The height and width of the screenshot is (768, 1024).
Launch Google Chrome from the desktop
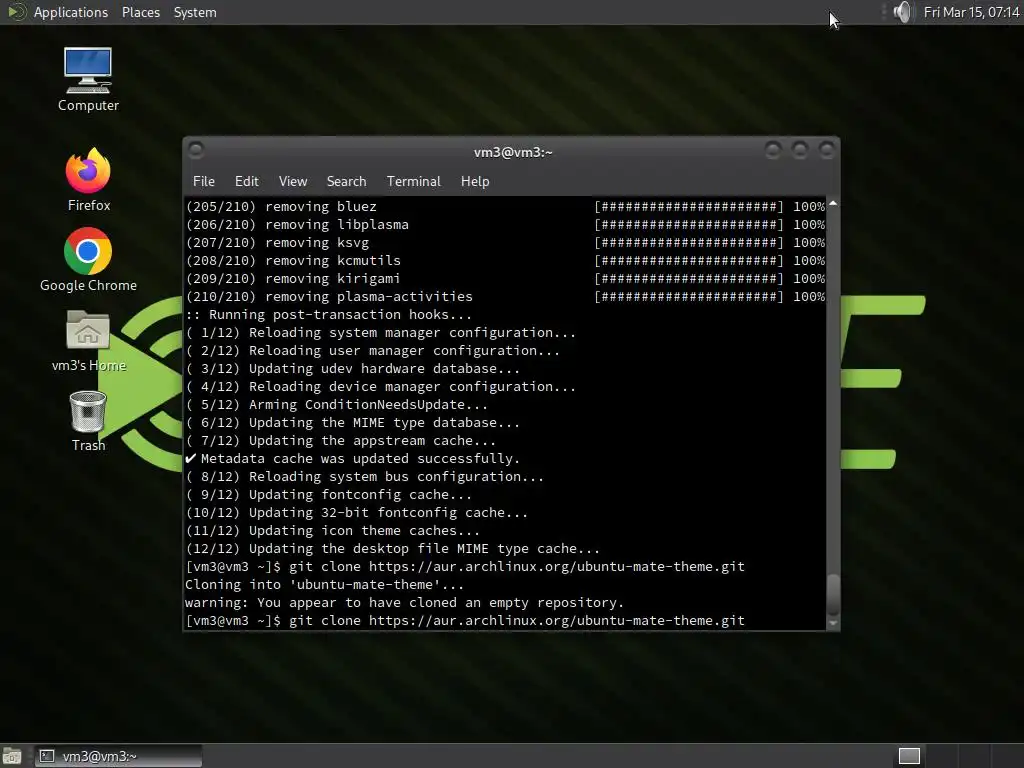tap(88, 260)
